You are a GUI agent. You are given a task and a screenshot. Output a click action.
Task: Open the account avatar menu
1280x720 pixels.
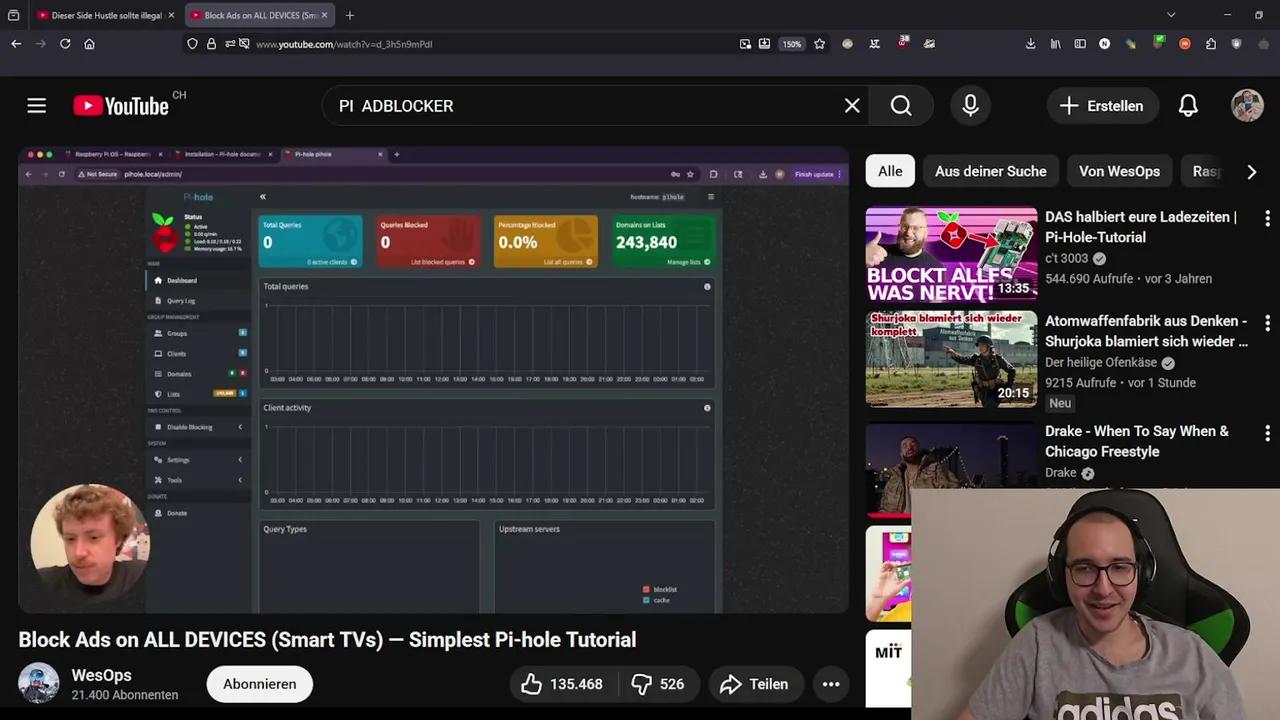click(x=1247, y=106)
